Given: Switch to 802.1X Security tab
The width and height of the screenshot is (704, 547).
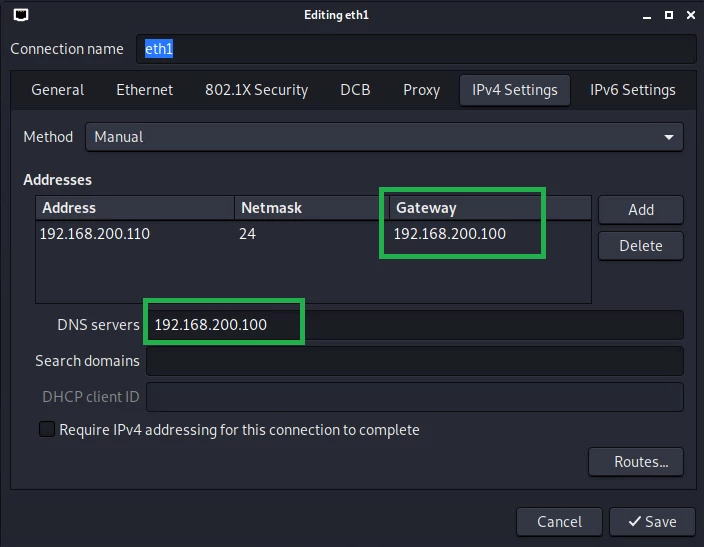Looking at the screenshot, I should (256, 90).
